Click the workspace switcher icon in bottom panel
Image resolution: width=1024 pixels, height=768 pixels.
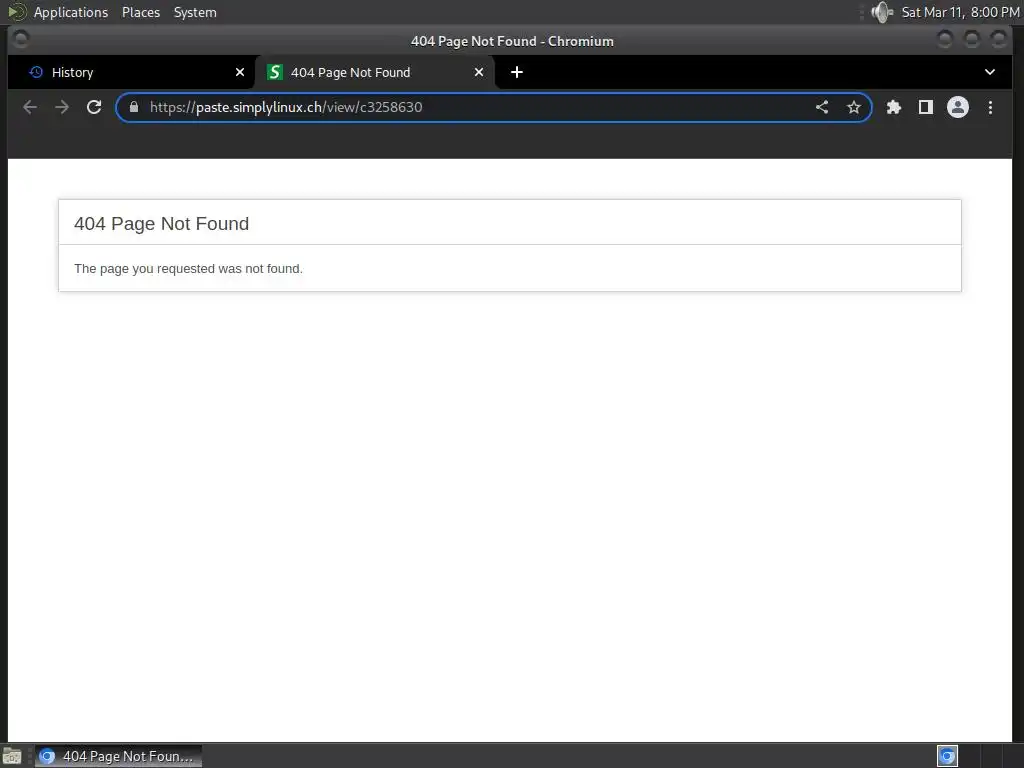(947, 756)
